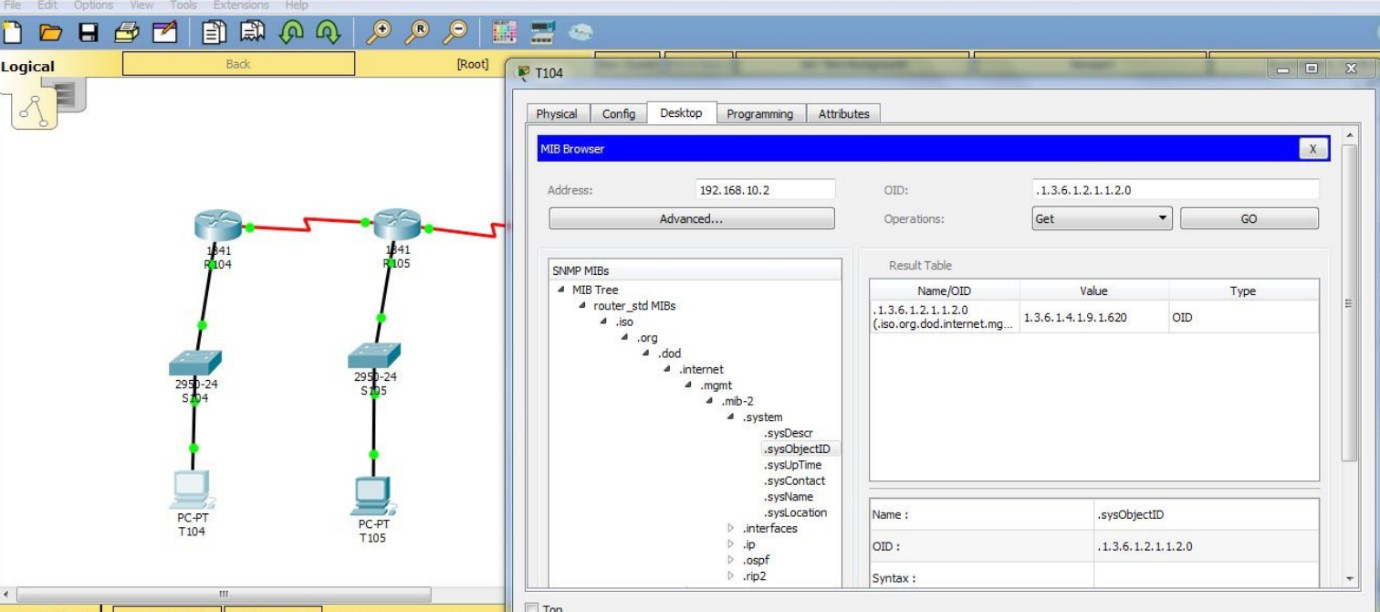Click the New file icon in toolbar
Viewport: 1380px width, 612px height.
point(12,33)
